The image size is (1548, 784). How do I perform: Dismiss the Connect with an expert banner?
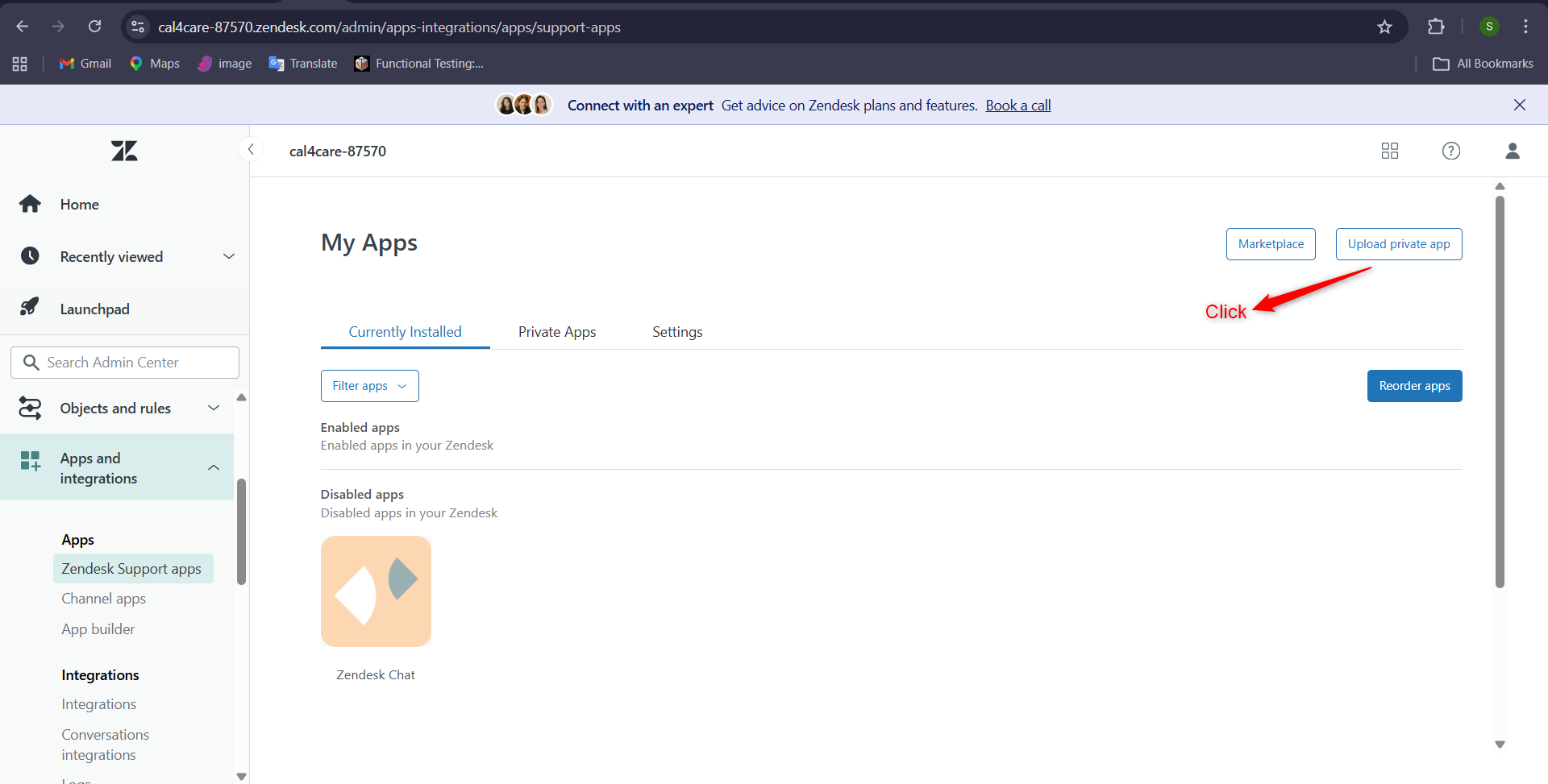point(1520,105)
